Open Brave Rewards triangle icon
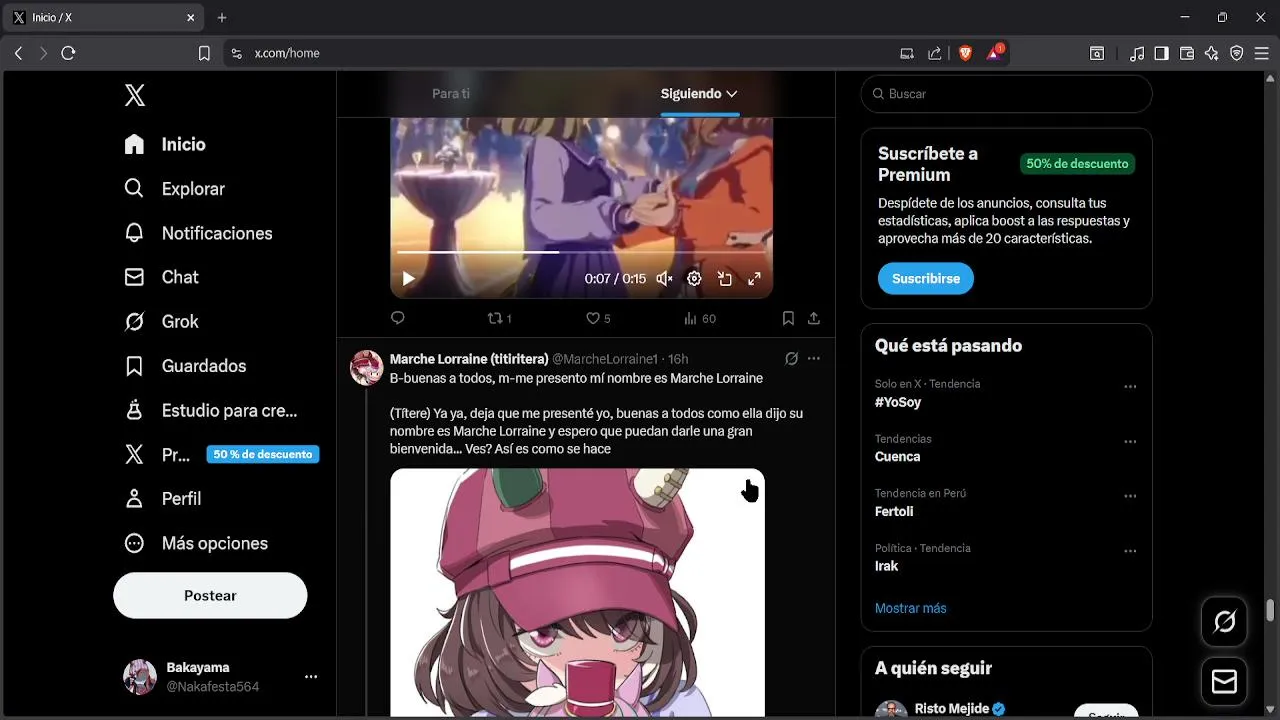The width and height of the screenshot is (1280, 720). [994, 53]
